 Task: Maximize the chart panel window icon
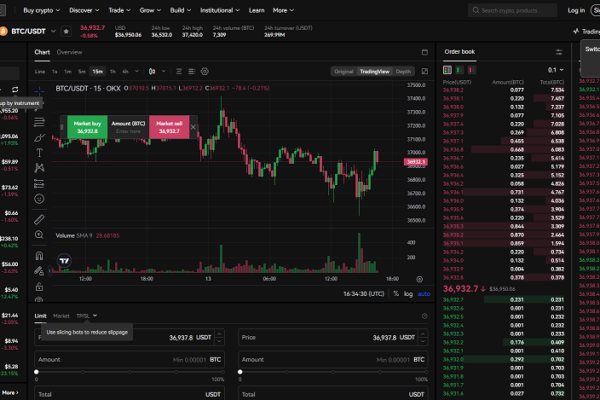pos(425,52)
